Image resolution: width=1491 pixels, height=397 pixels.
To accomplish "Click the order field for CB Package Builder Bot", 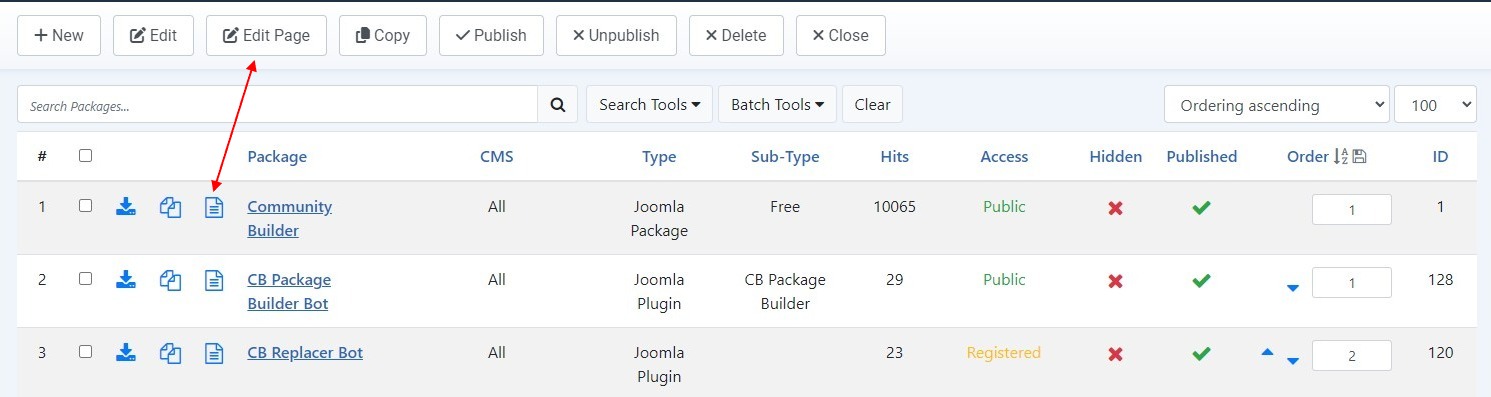I will coord(1352,282).
